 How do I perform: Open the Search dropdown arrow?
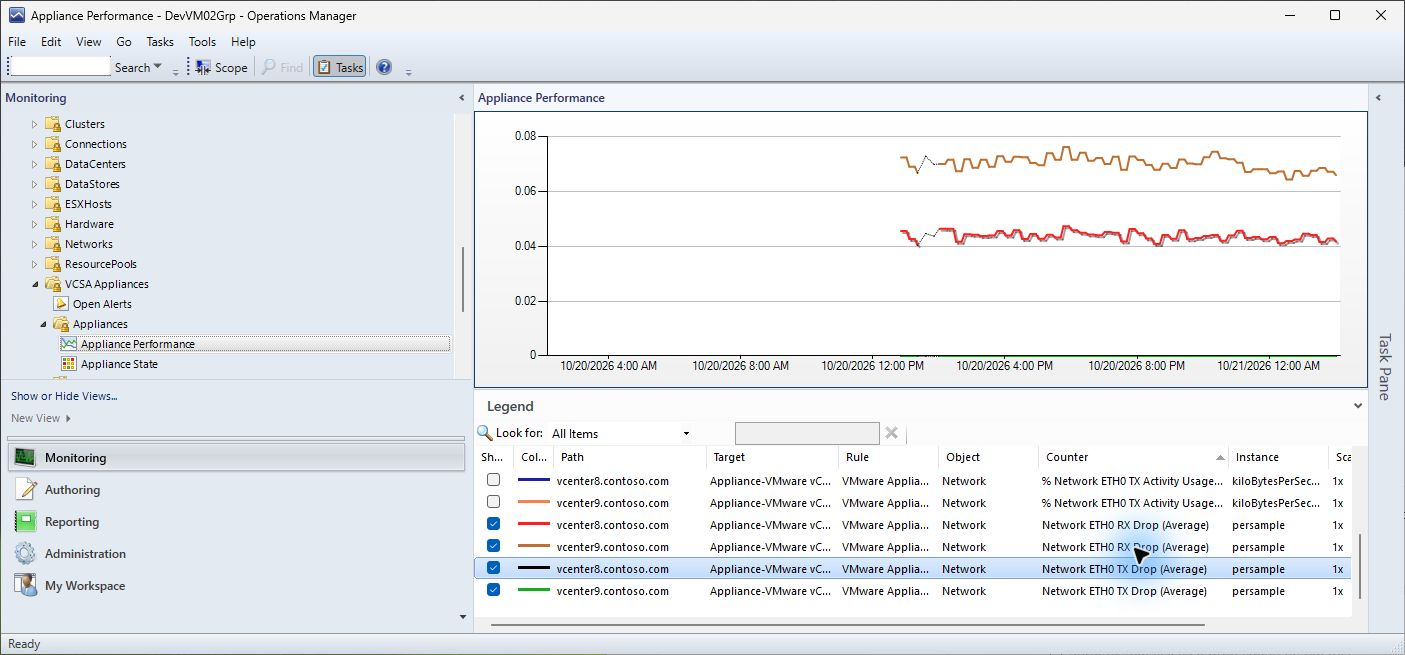pos(157,67)
